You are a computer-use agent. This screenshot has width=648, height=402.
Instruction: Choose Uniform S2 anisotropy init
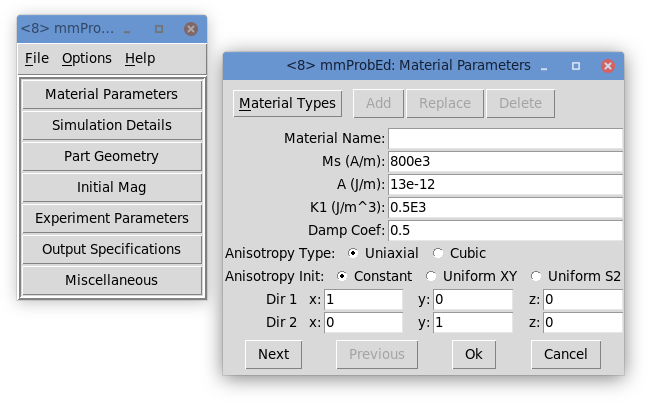point(537,276)
